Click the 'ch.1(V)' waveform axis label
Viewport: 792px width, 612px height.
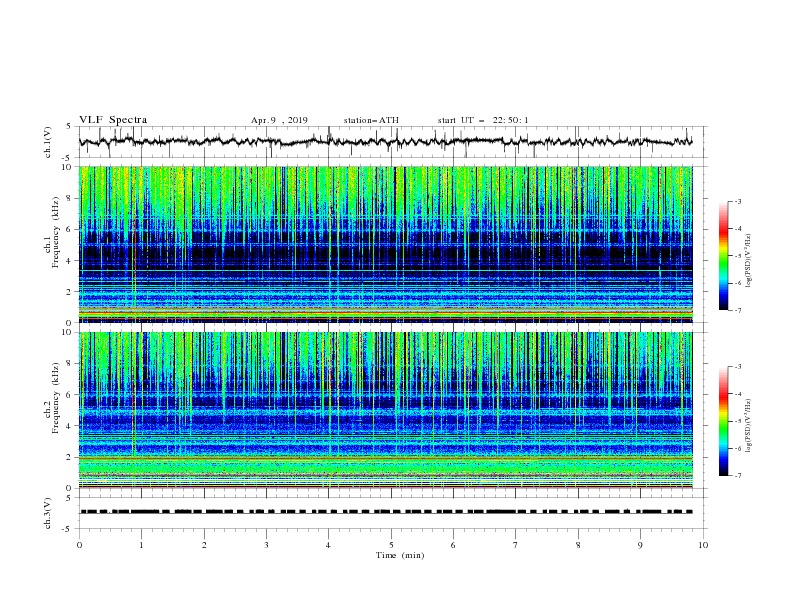[x=48, y=142]
